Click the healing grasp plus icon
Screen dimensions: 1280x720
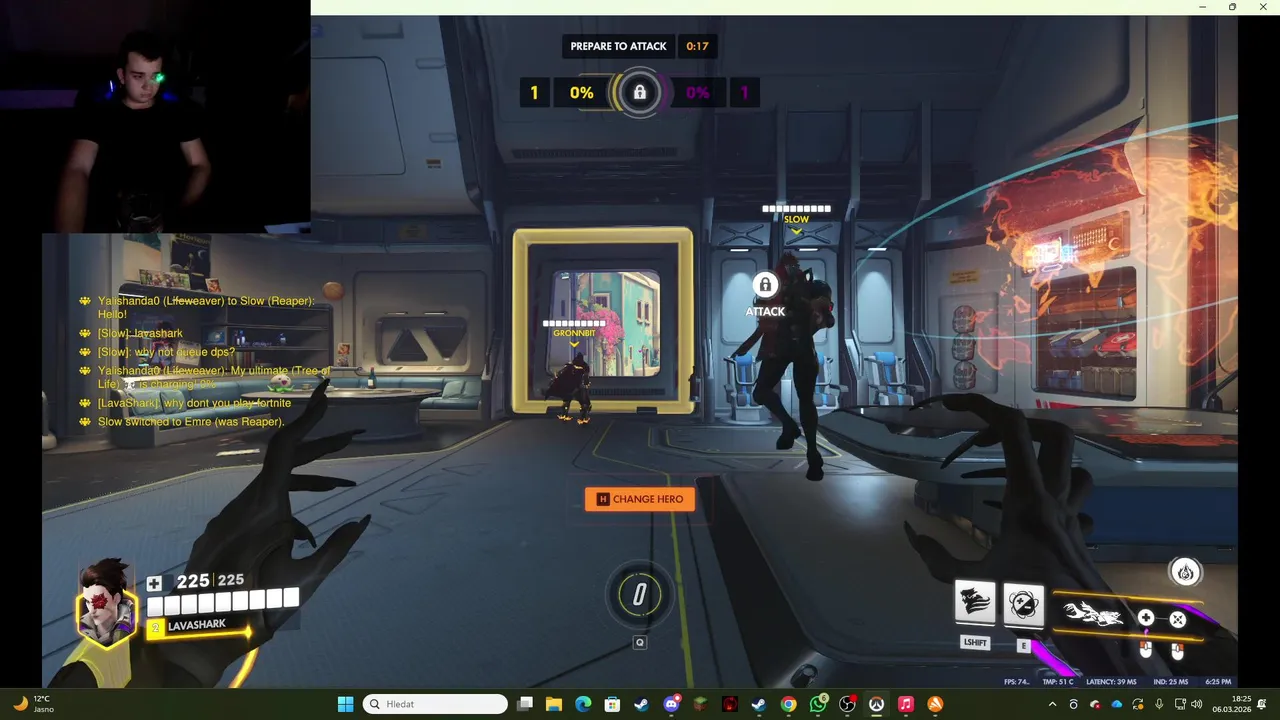(x=1146, y=618)
